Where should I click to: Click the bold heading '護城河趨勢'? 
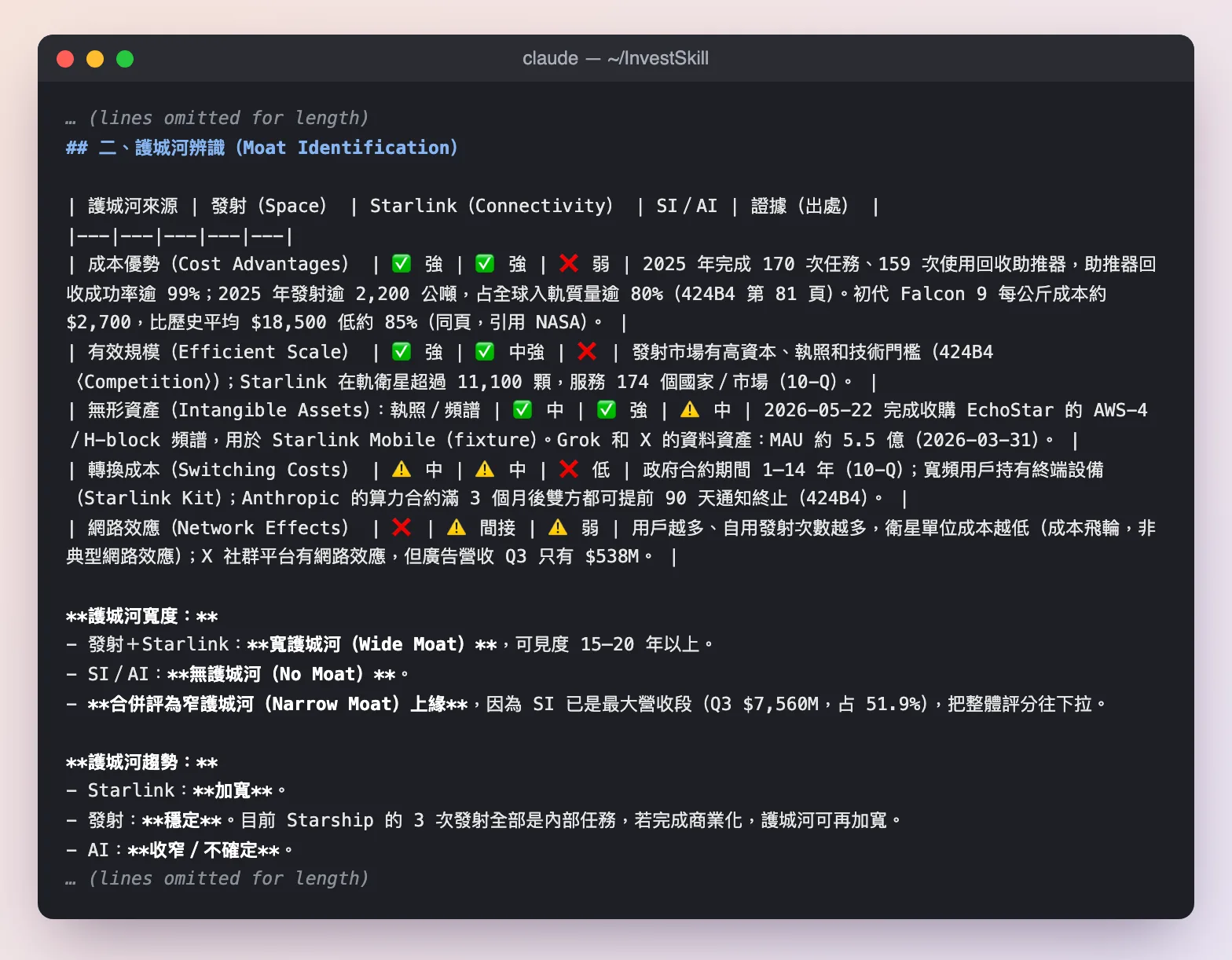133,762
